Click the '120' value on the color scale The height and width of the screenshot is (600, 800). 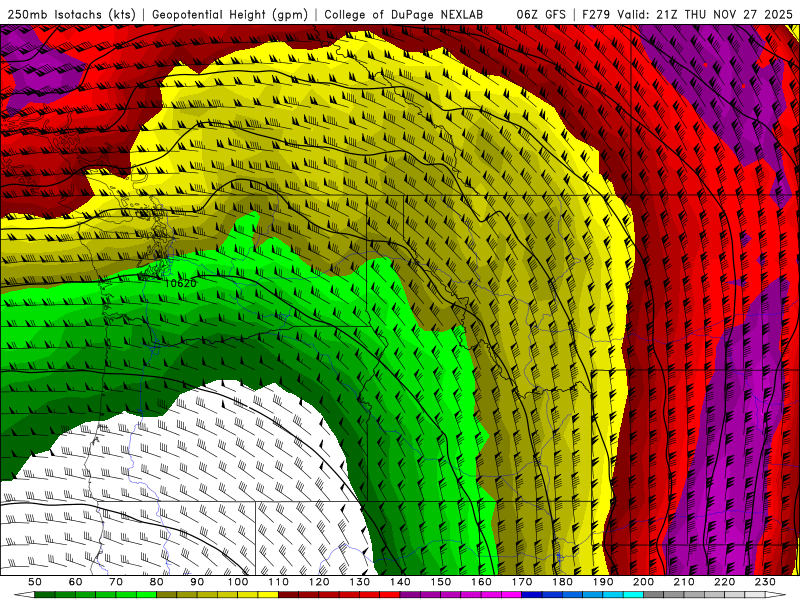(319, 582)
